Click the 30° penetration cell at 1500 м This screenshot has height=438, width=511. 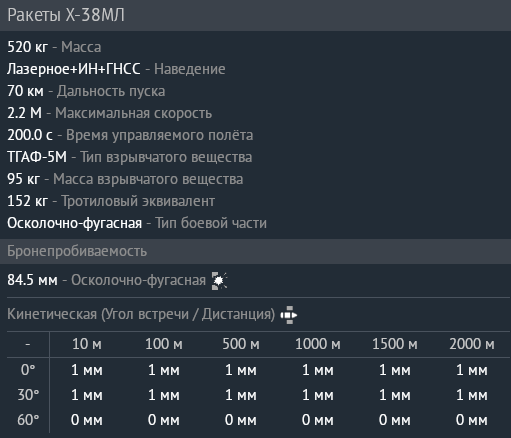point(395,395)
